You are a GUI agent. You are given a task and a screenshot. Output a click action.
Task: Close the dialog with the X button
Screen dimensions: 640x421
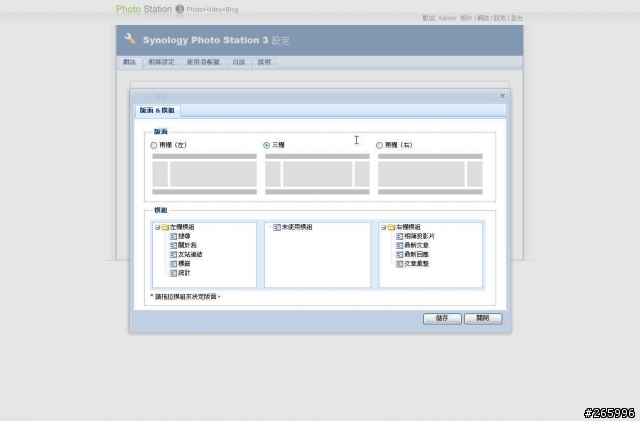click(502, 96)
